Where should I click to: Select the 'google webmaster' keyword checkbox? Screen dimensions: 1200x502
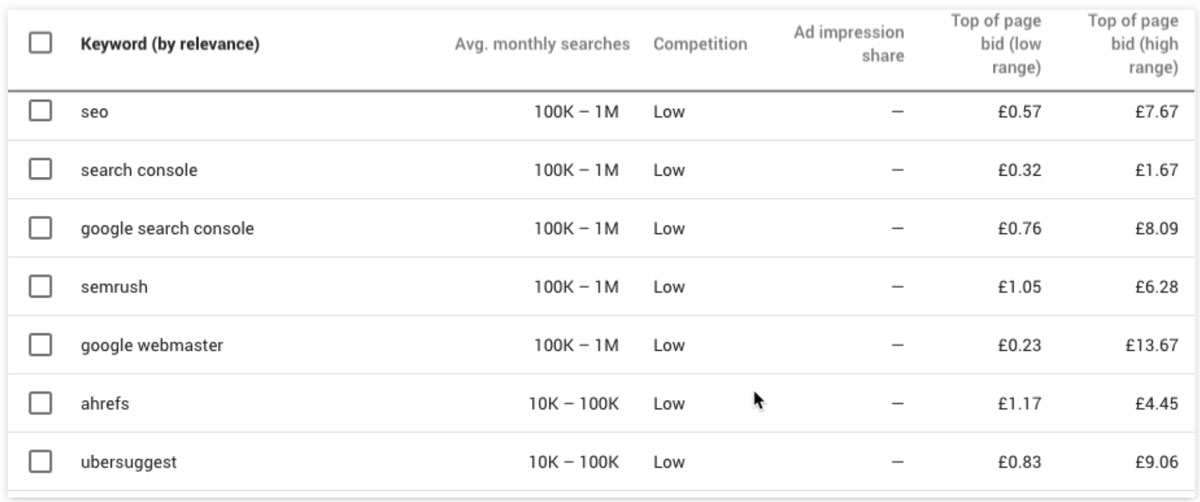[x=40, y=345]
